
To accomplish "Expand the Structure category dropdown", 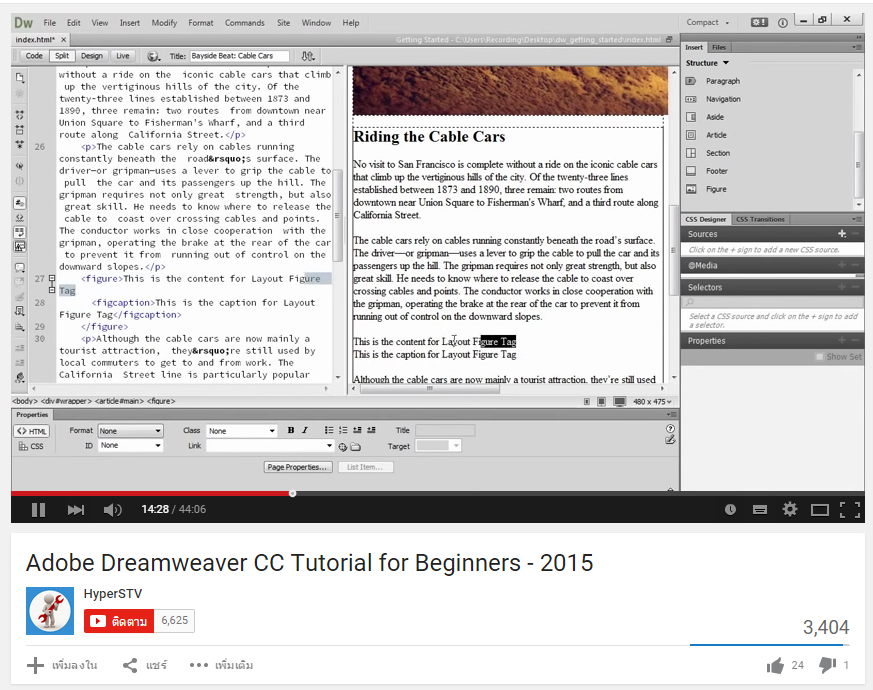I will [707, 63].
